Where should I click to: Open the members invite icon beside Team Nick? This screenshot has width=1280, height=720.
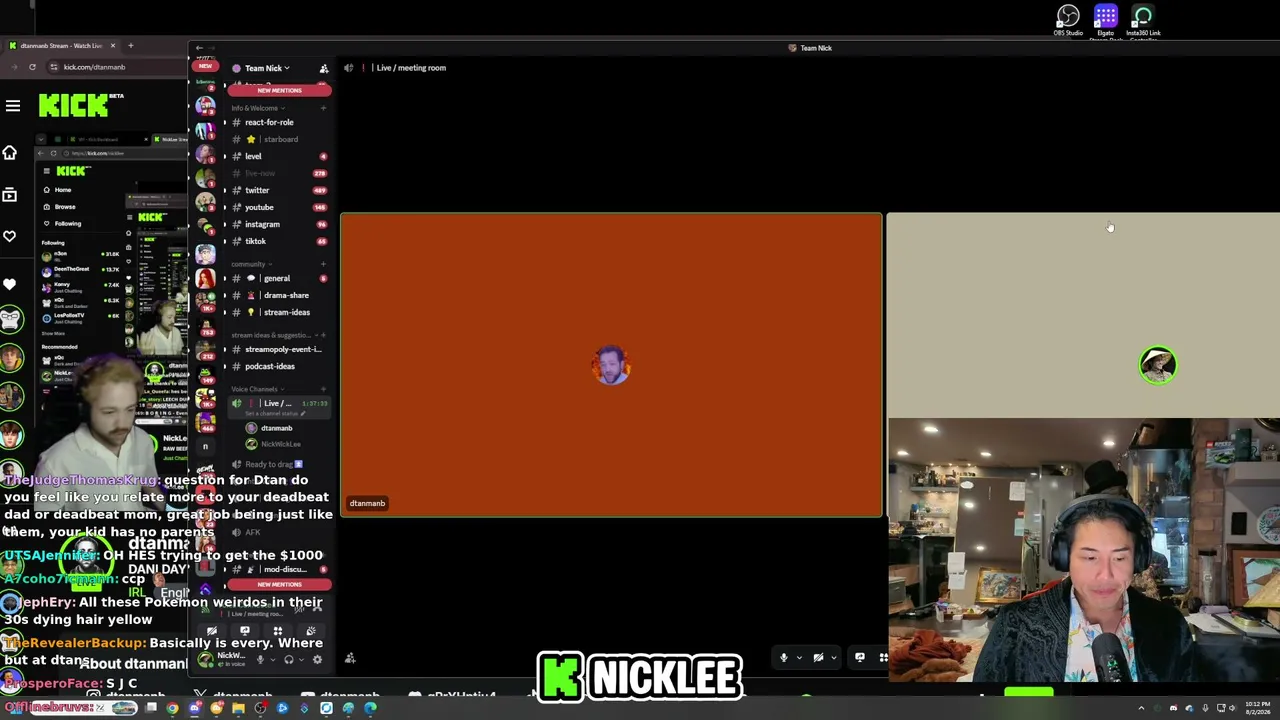324,68
